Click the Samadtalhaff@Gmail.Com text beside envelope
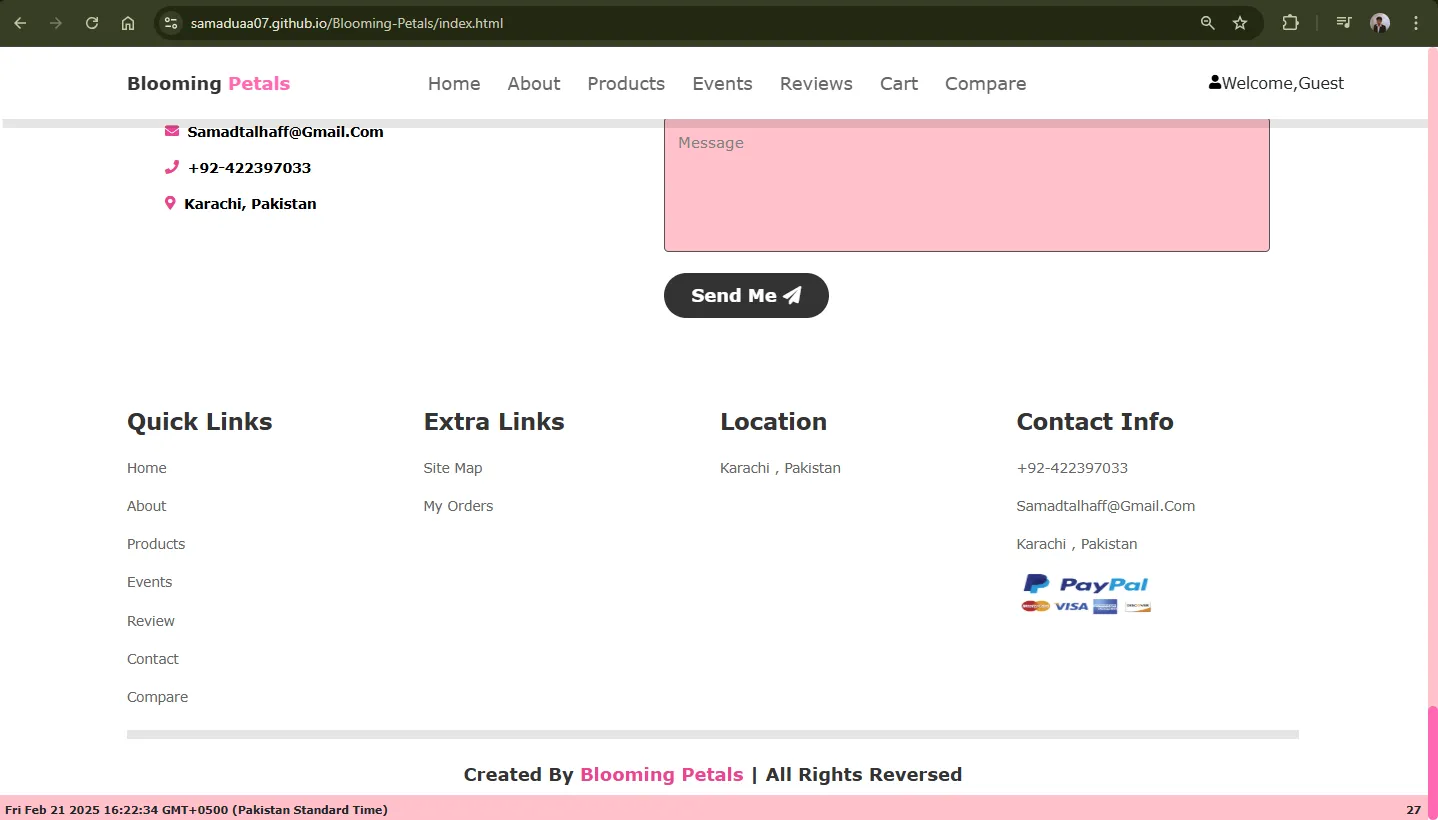Viewport: 1438px width, 820px height. [285, 131]
